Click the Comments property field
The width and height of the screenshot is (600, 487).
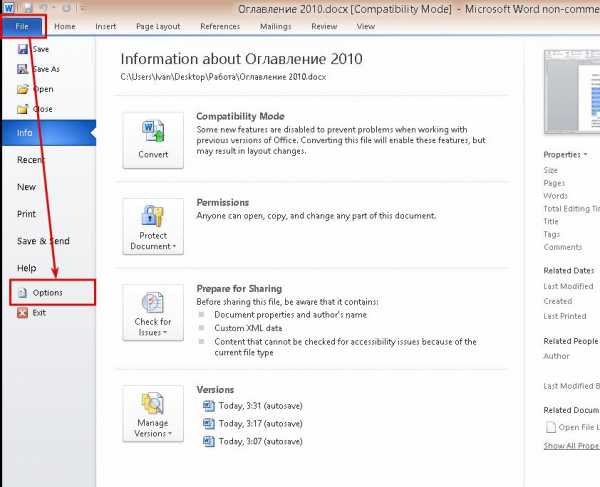(563, 247)
